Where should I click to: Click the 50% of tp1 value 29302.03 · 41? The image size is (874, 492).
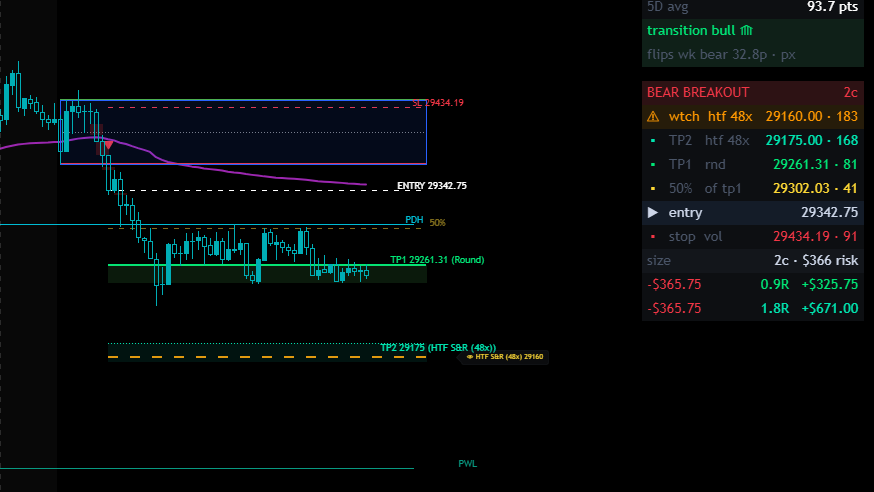[x=815, y=188]
